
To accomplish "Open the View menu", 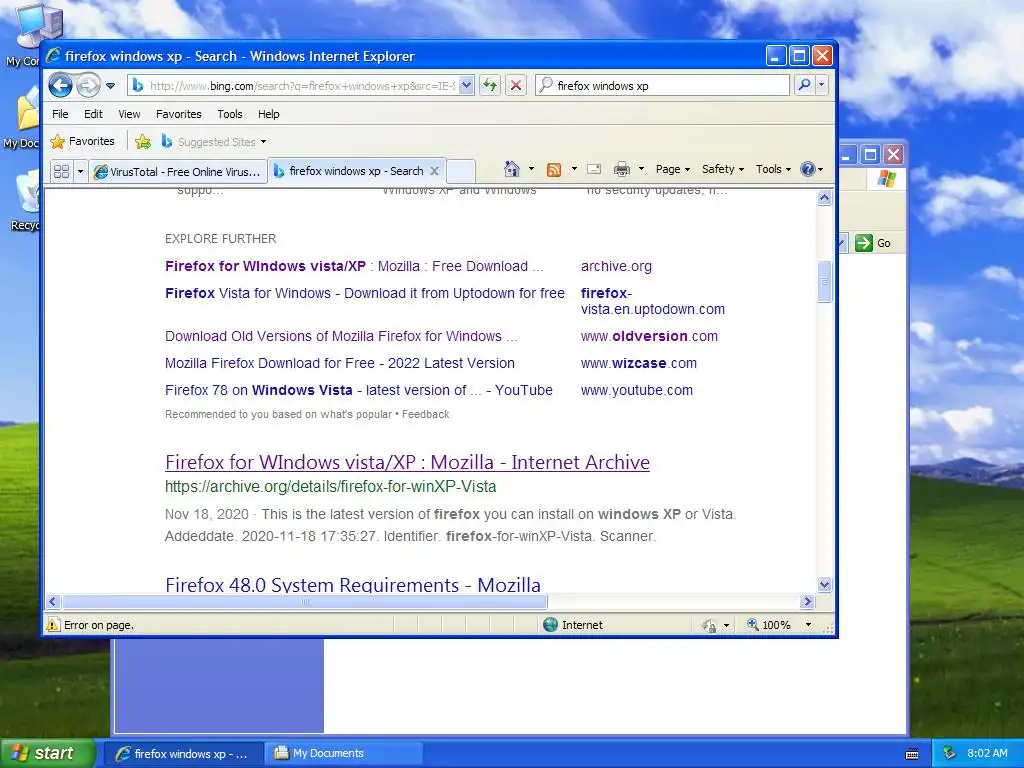I will point(129,114).
